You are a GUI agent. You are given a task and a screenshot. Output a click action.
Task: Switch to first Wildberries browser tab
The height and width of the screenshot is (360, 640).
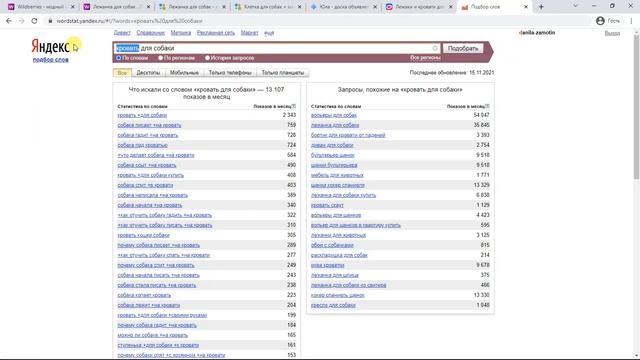tap(40, 7)
